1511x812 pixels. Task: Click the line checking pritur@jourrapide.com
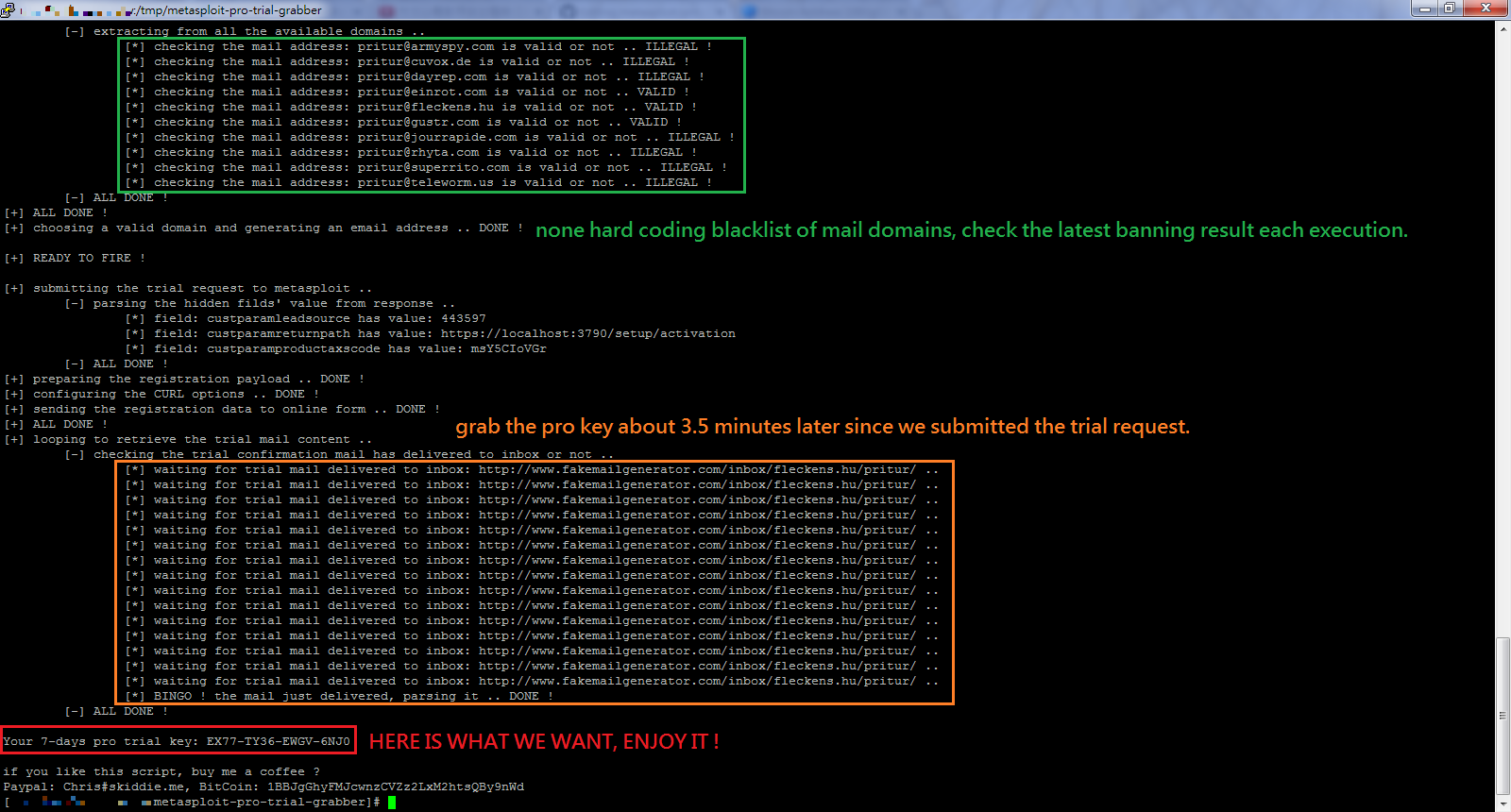tap(430, 137)
